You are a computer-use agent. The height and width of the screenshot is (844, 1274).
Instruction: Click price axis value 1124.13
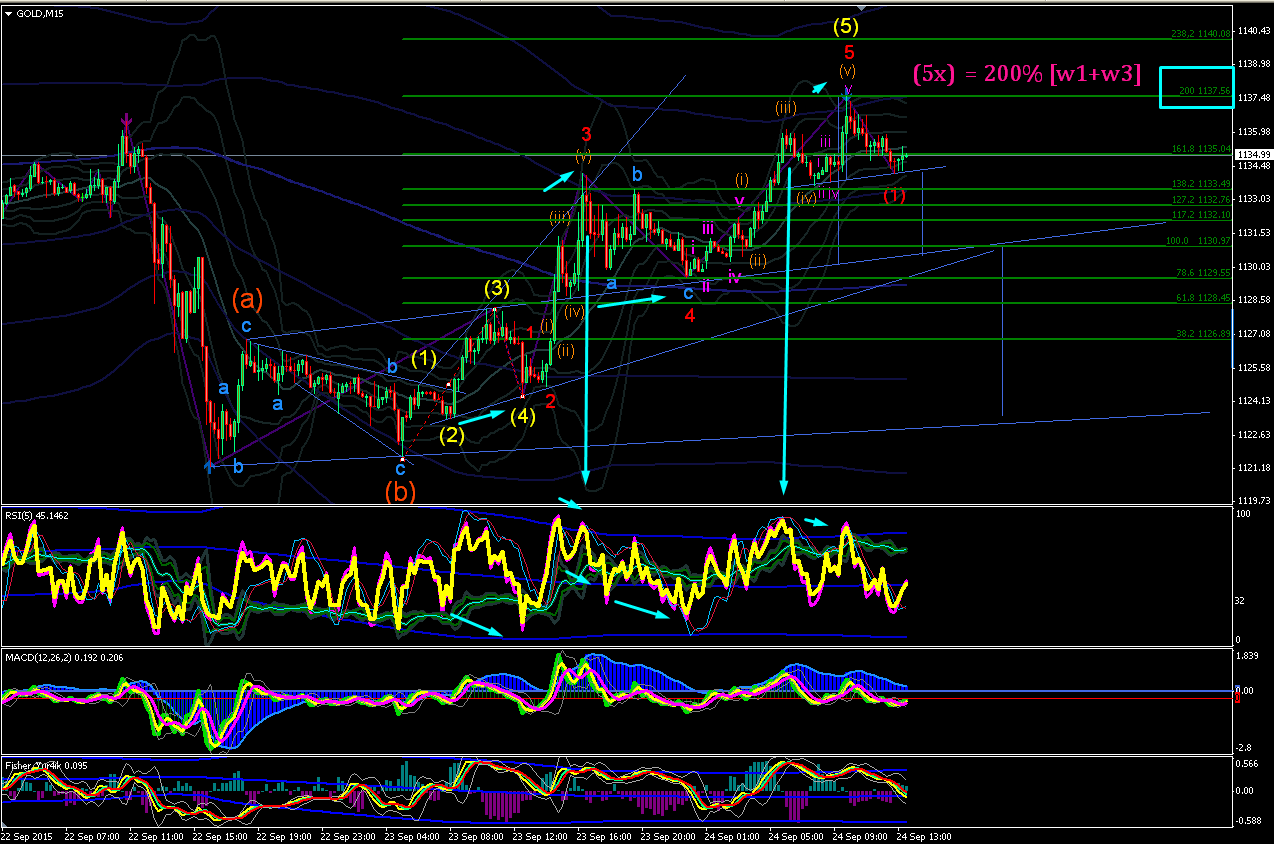1252,400
